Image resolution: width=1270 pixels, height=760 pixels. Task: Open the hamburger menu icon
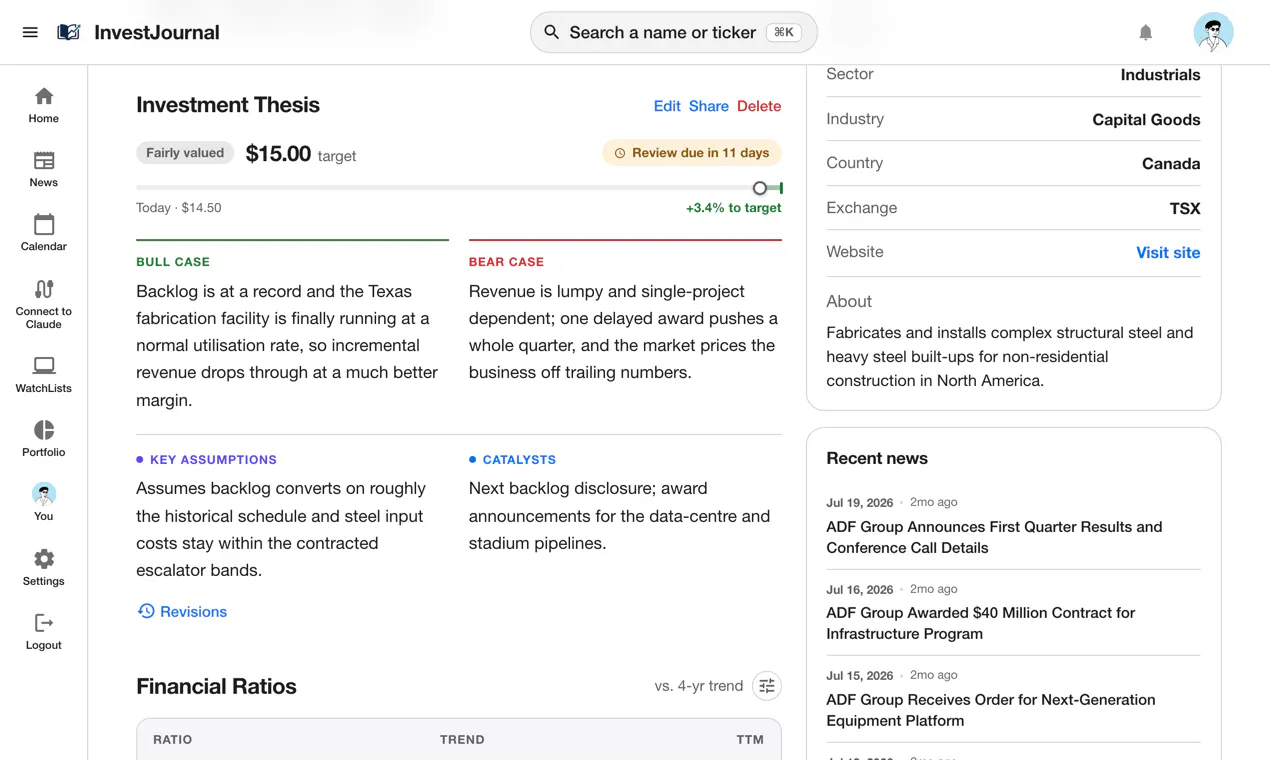(x=30, y=32)
